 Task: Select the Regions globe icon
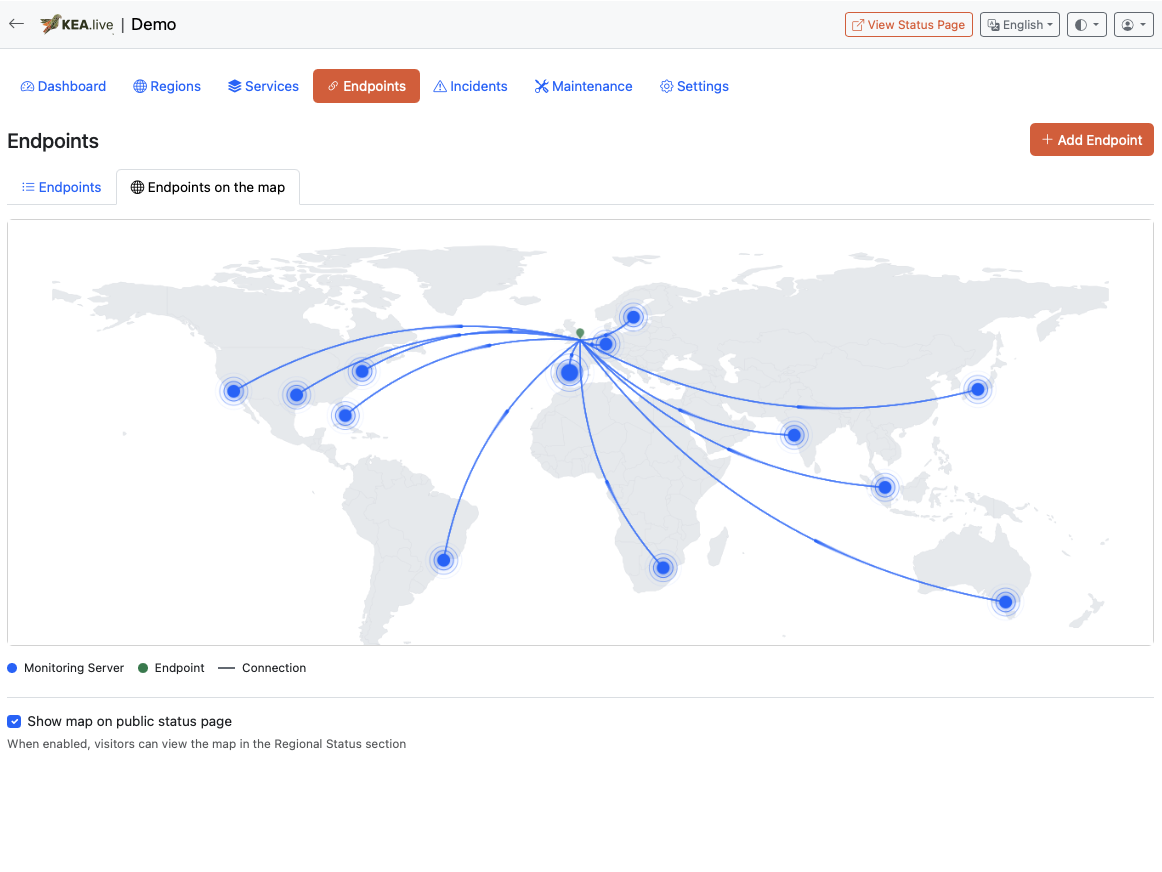pyautogui.click(x=139, y=86)
